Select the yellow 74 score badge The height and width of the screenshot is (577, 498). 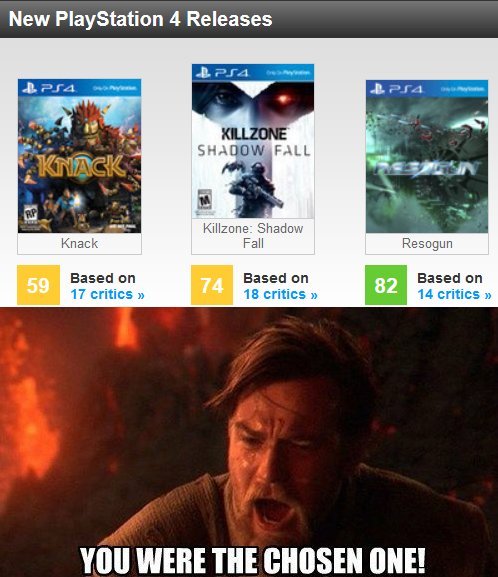(x=212, y=285)
